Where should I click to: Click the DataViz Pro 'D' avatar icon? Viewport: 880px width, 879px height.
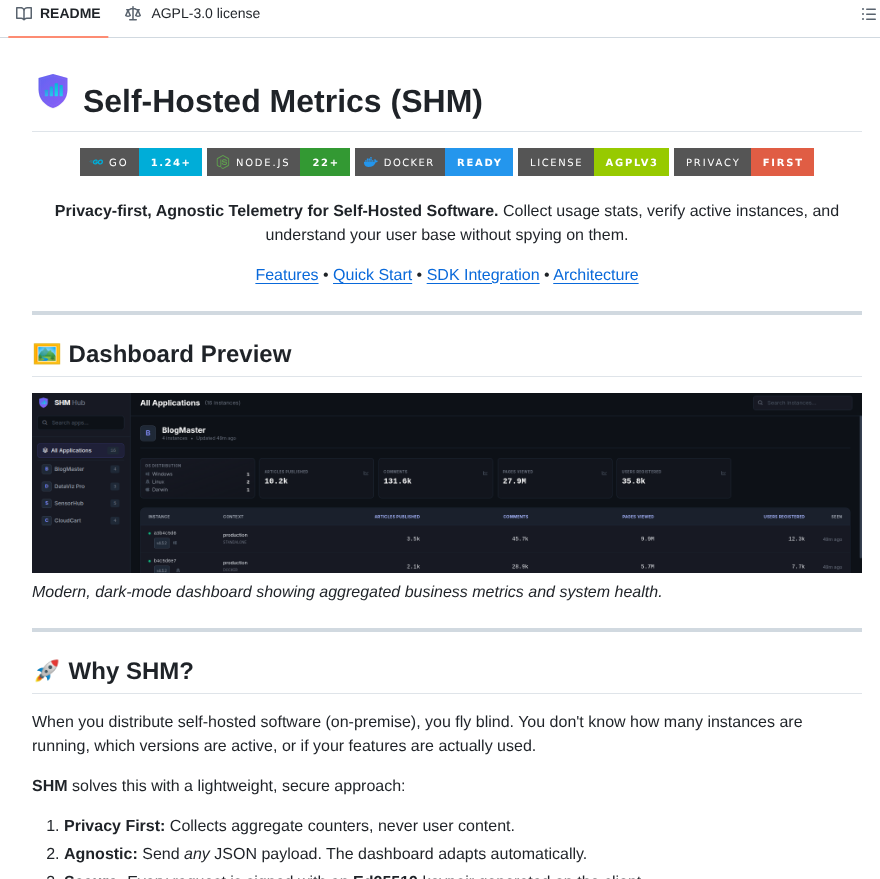click(48, 487)
